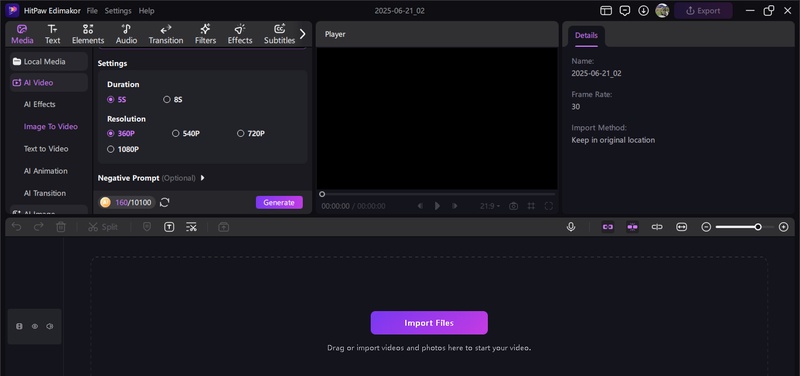
Task: Open the Details tab
Action: (x=586, y=35)
